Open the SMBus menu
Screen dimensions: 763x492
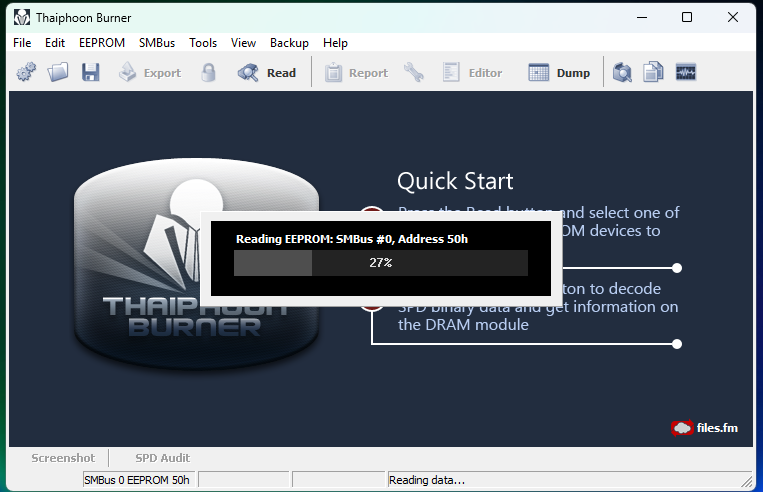pyautogui.click(x=157, y=43)
